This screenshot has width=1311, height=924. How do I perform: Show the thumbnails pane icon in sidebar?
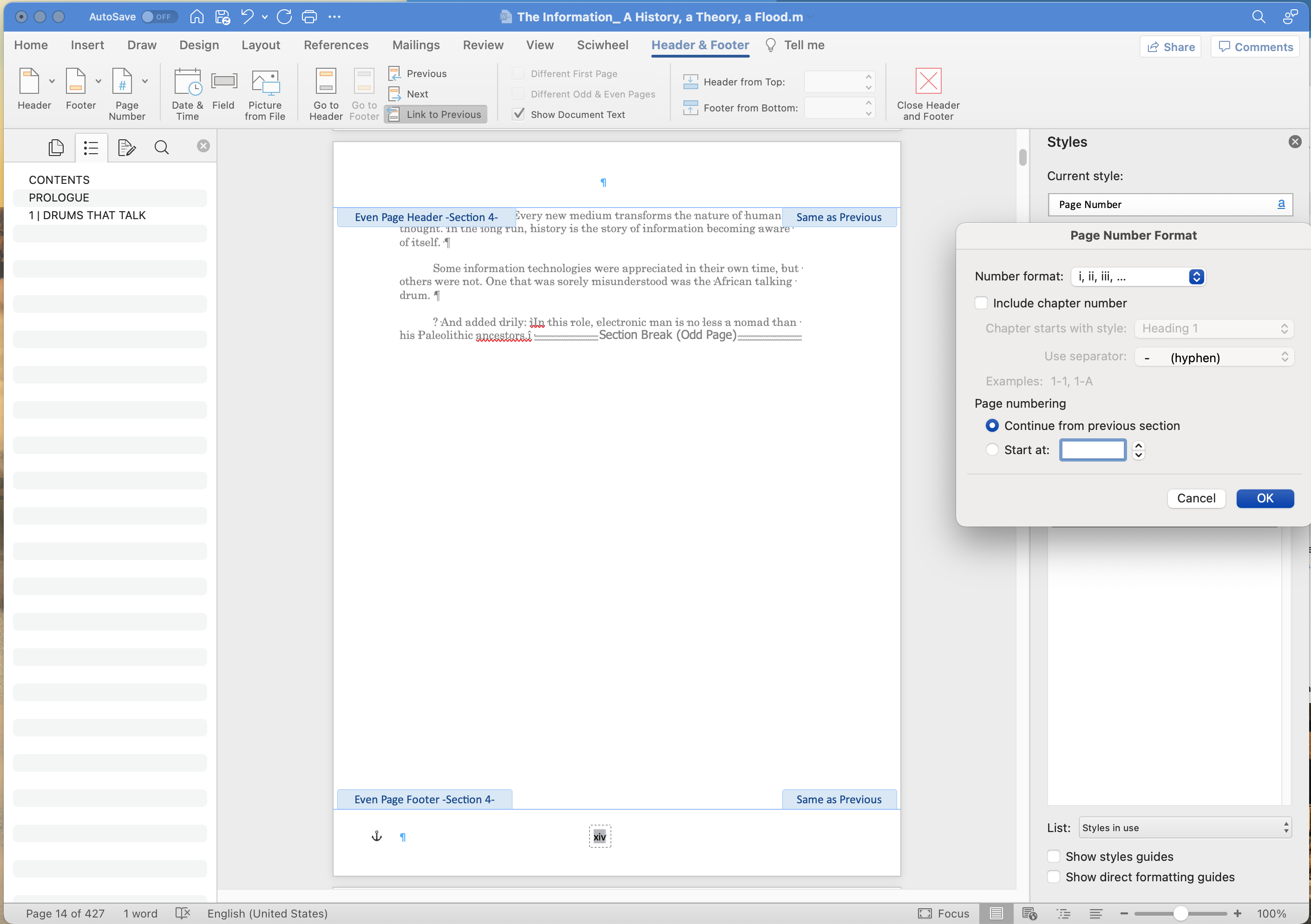pyautogui.click(x=55, y=148)
